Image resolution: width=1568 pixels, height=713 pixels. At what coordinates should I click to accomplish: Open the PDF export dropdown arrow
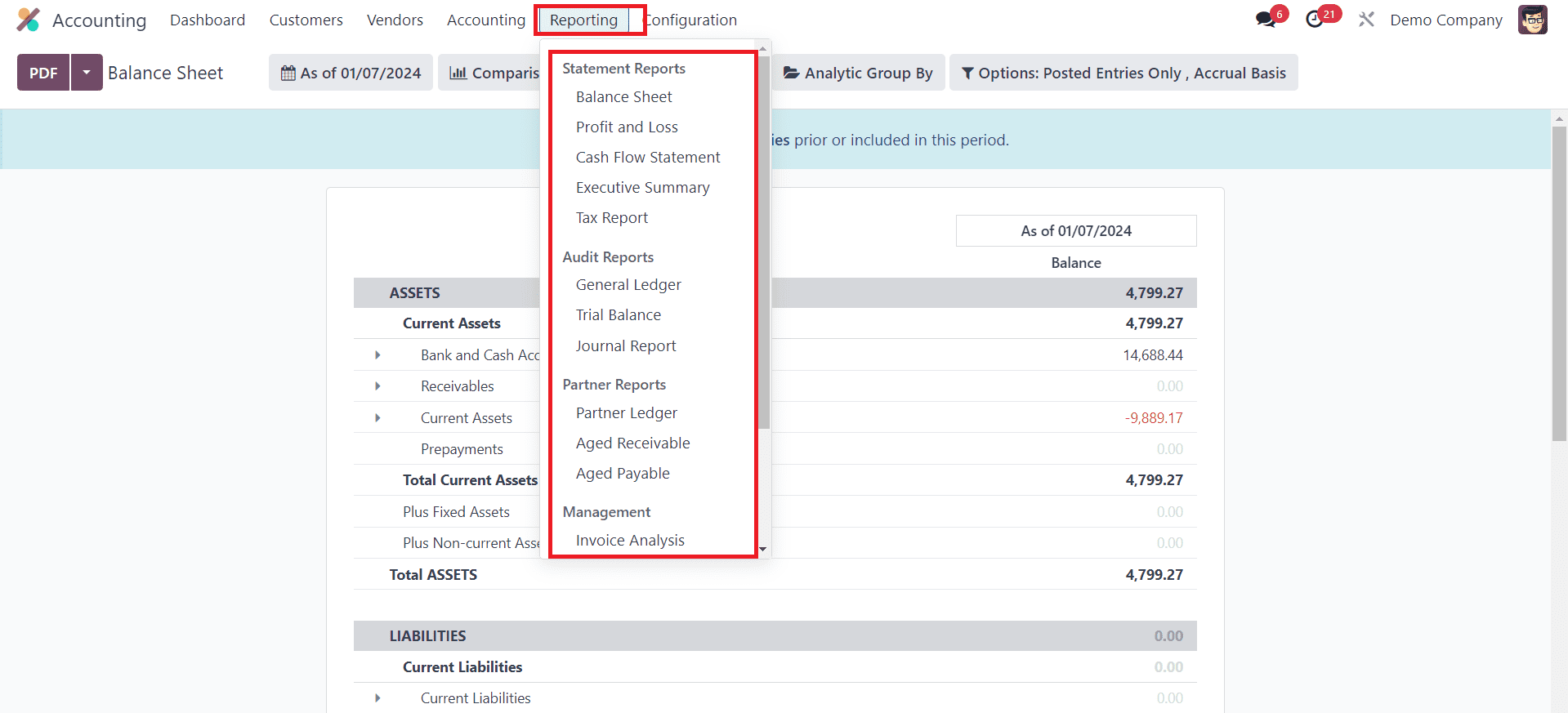tap(87, 73)
